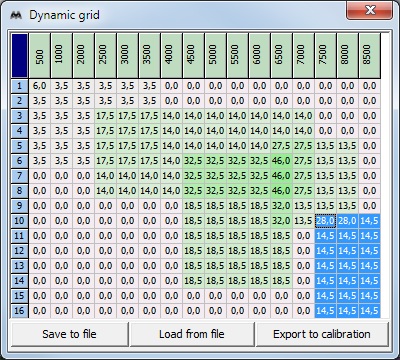Select row header 5
Viewport: 400px width, 360px height.
(x=20, y=146)
